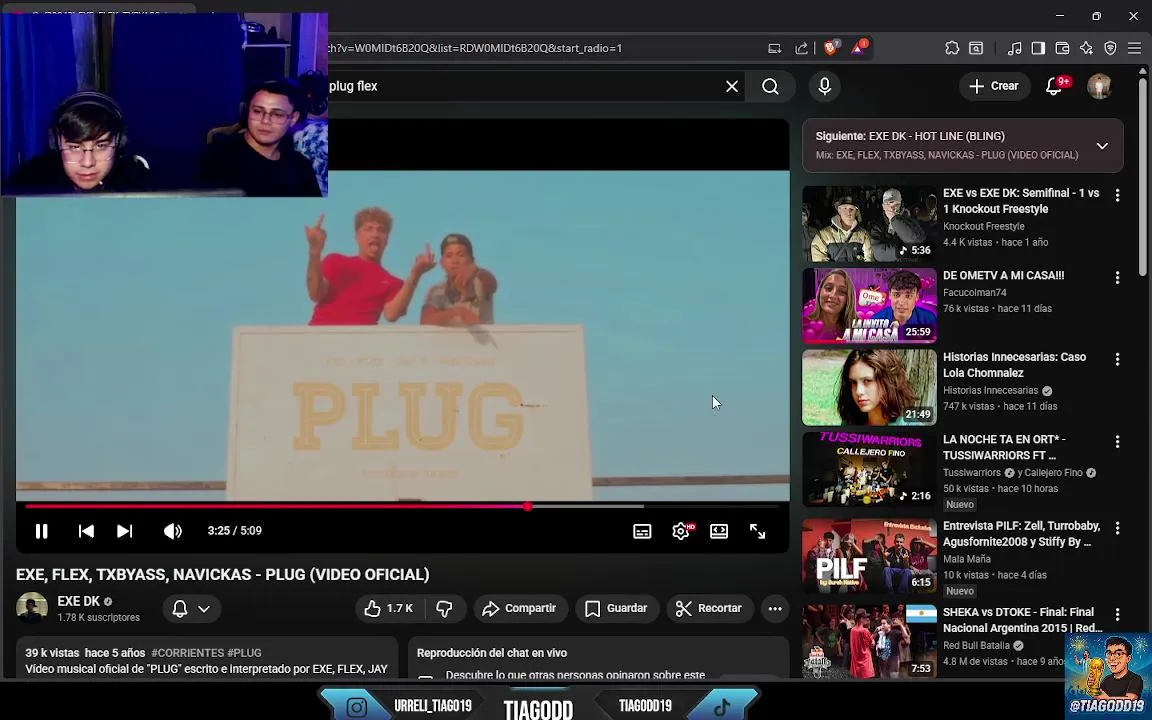The image size is (1152, 720).
Task: Open Brave Wallet icon
Action: click(x=1062, y=48)
